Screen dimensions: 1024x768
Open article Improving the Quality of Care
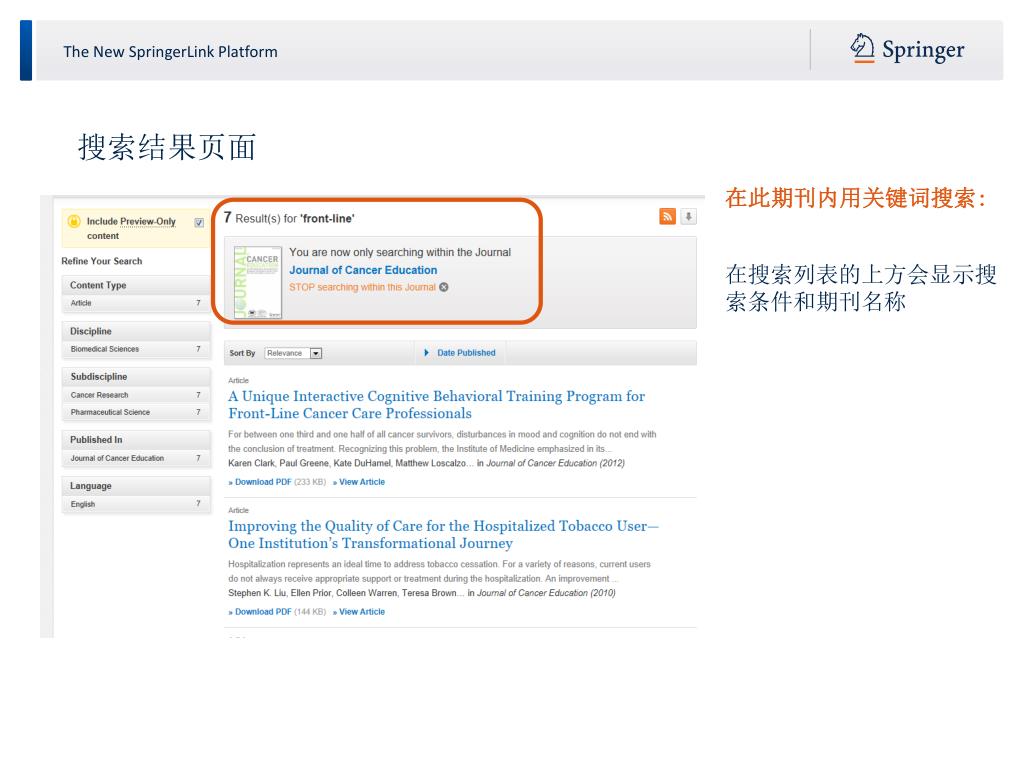tap(443, 535)
